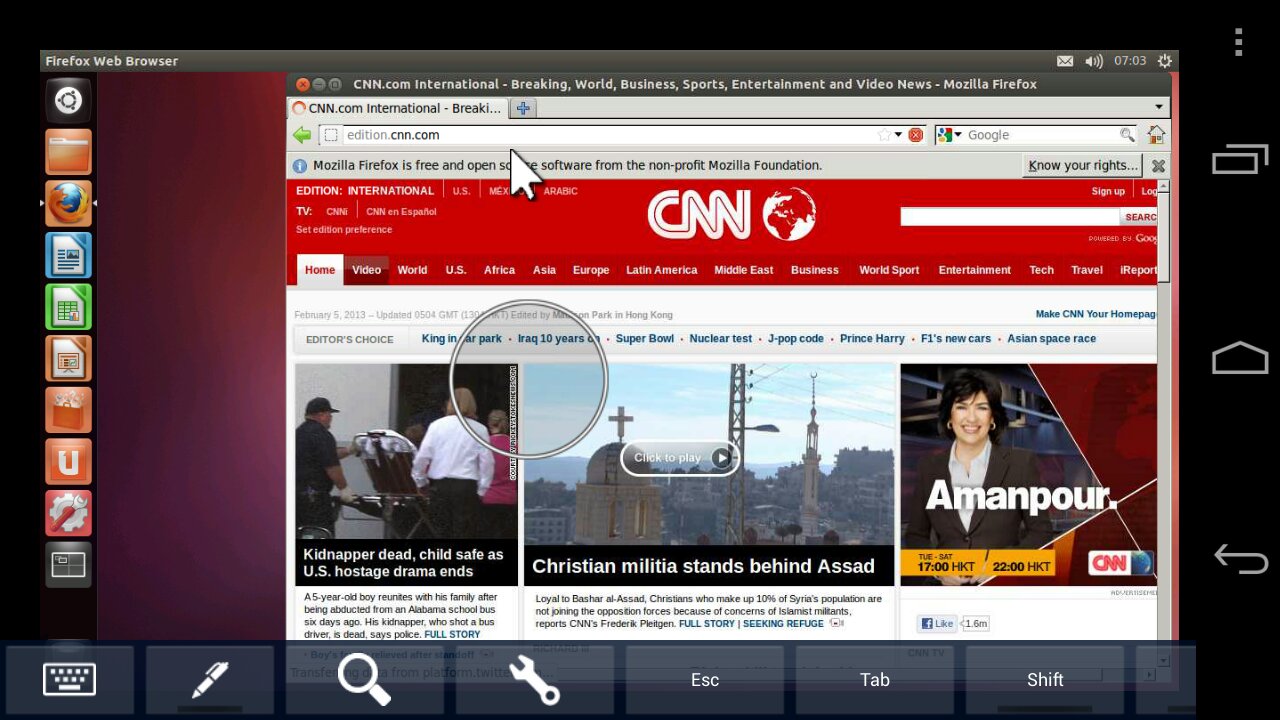
Task: Open World section in CNN nav
Action: coord(412,270)
